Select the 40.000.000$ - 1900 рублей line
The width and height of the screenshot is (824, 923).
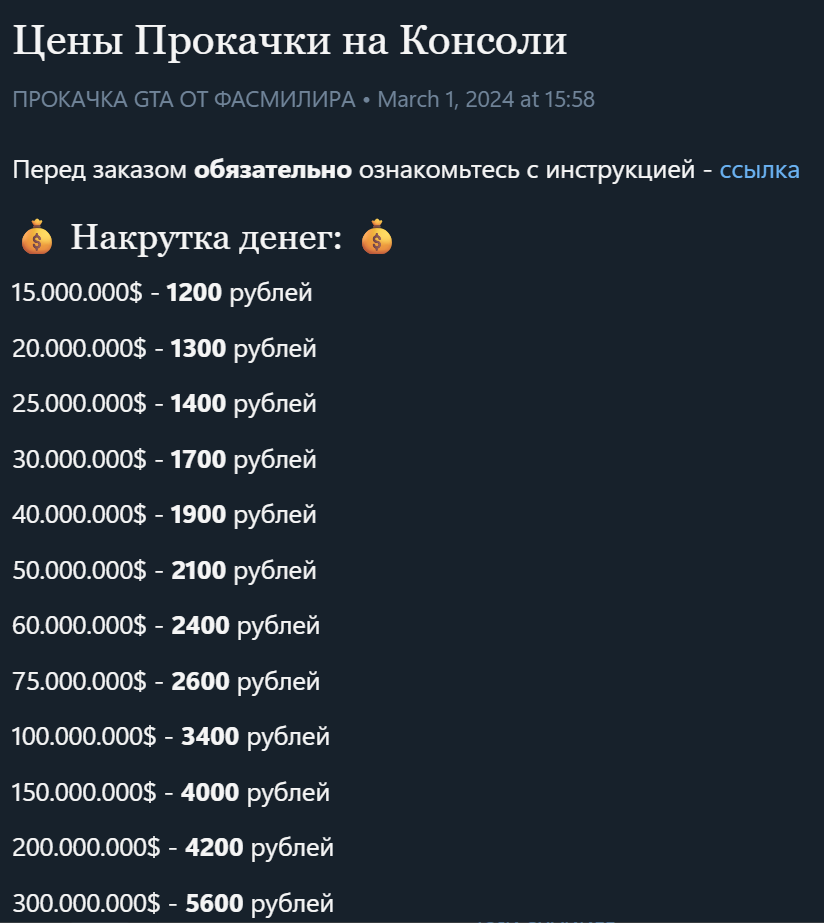[164, 515]
